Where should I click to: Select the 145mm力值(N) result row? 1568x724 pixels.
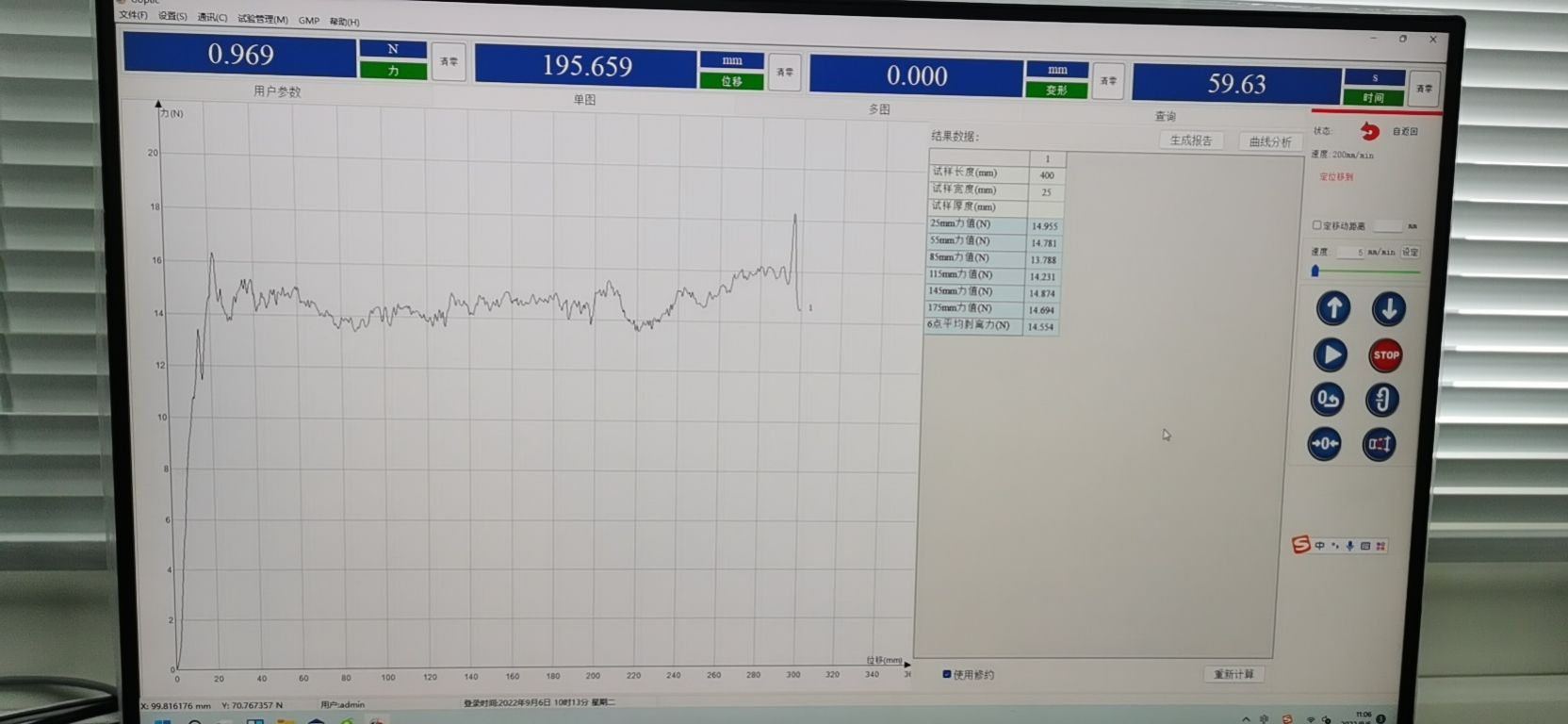992,292
